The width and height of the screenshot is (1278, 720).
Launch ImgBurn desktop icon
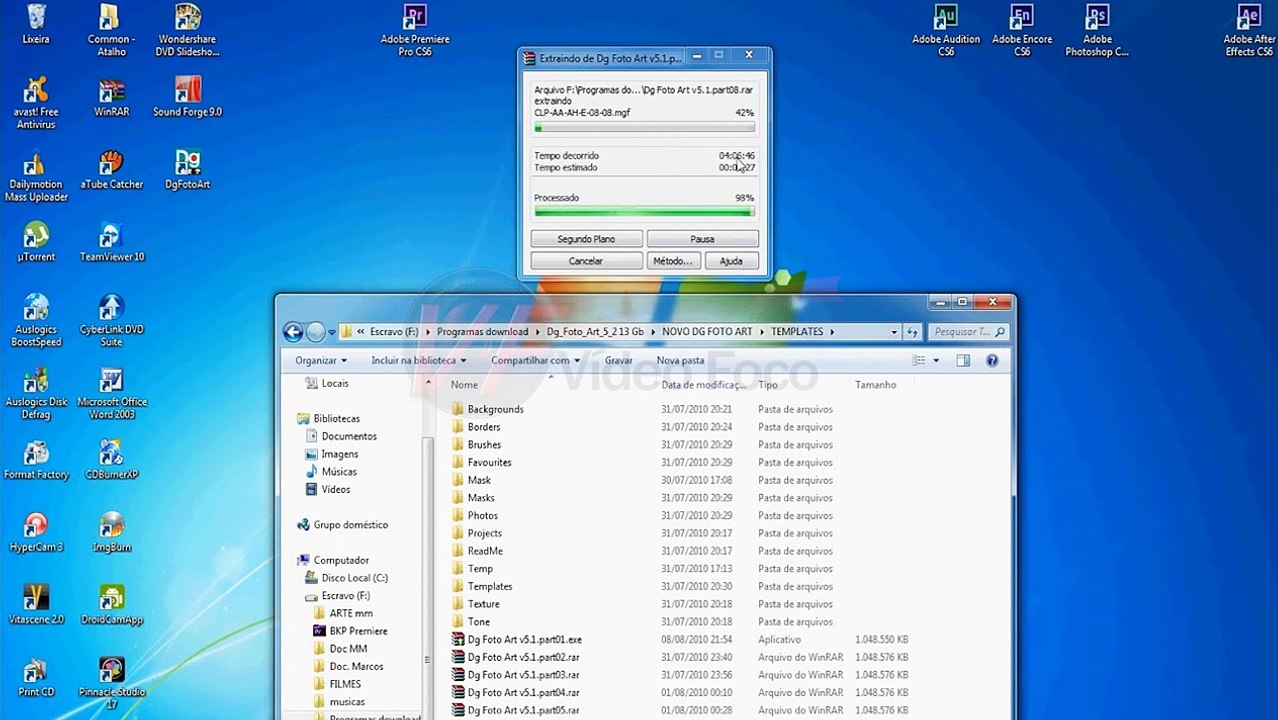coord(111,533)
